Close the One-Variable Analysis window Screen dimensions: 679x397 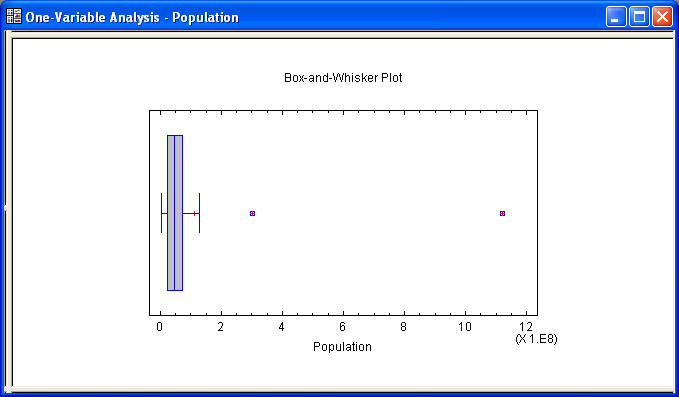coord(662,17)
